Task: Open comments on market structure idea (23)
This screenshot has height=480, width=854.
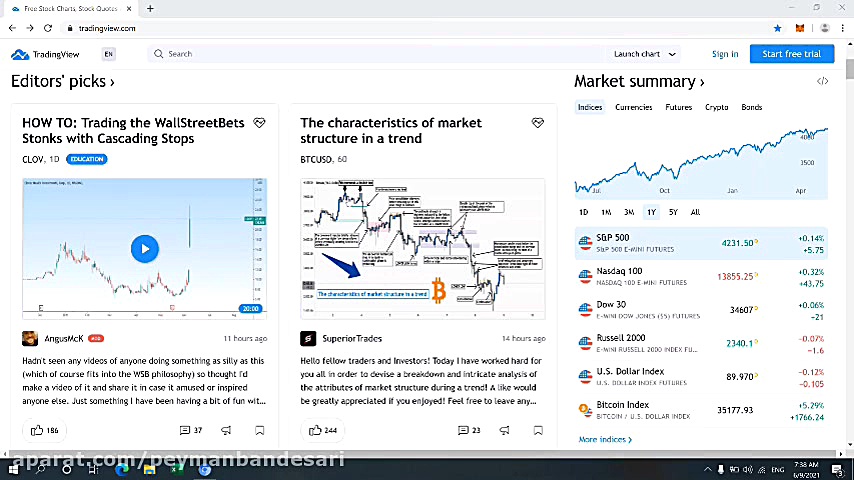Action: click(469, 430)
